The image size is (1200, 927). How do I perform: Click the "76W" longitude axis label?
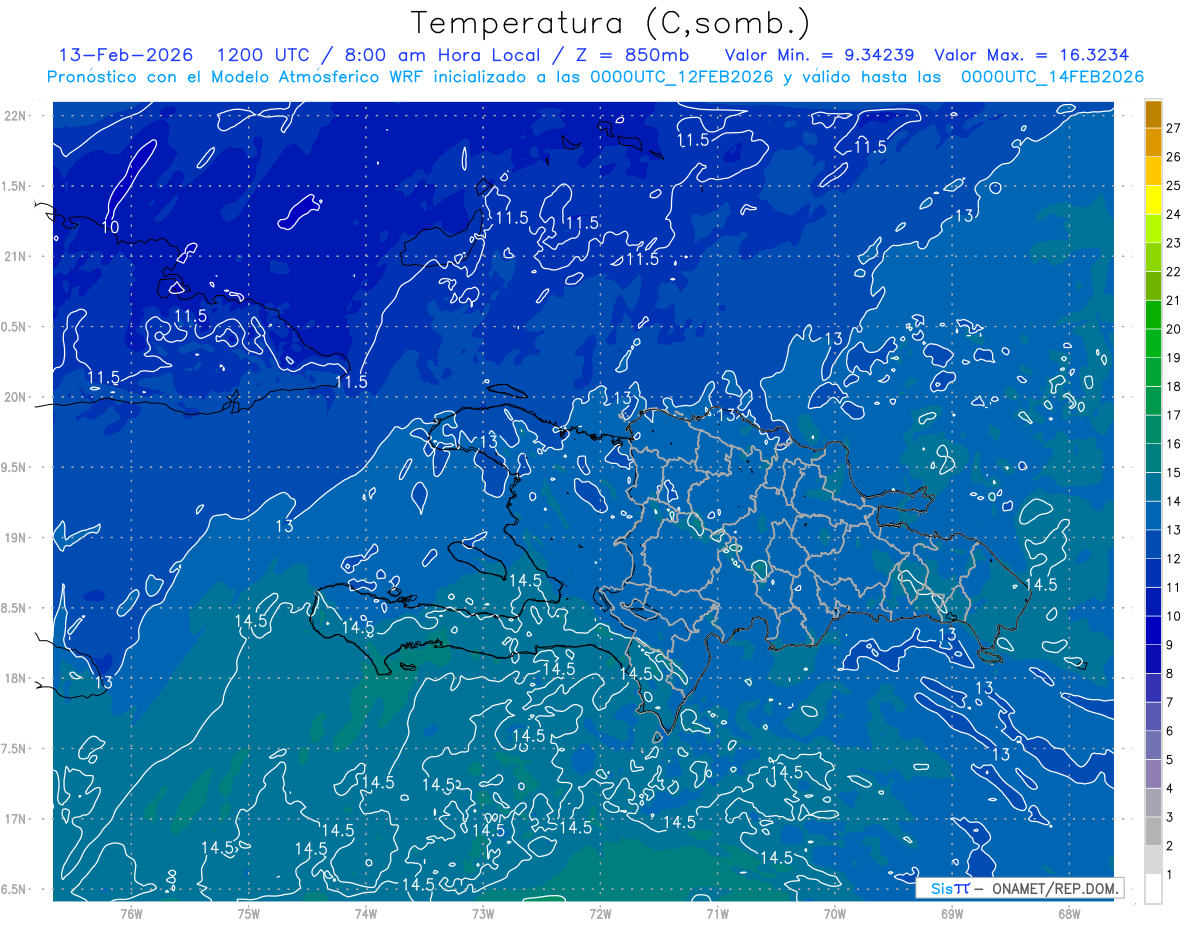point(131,913)
